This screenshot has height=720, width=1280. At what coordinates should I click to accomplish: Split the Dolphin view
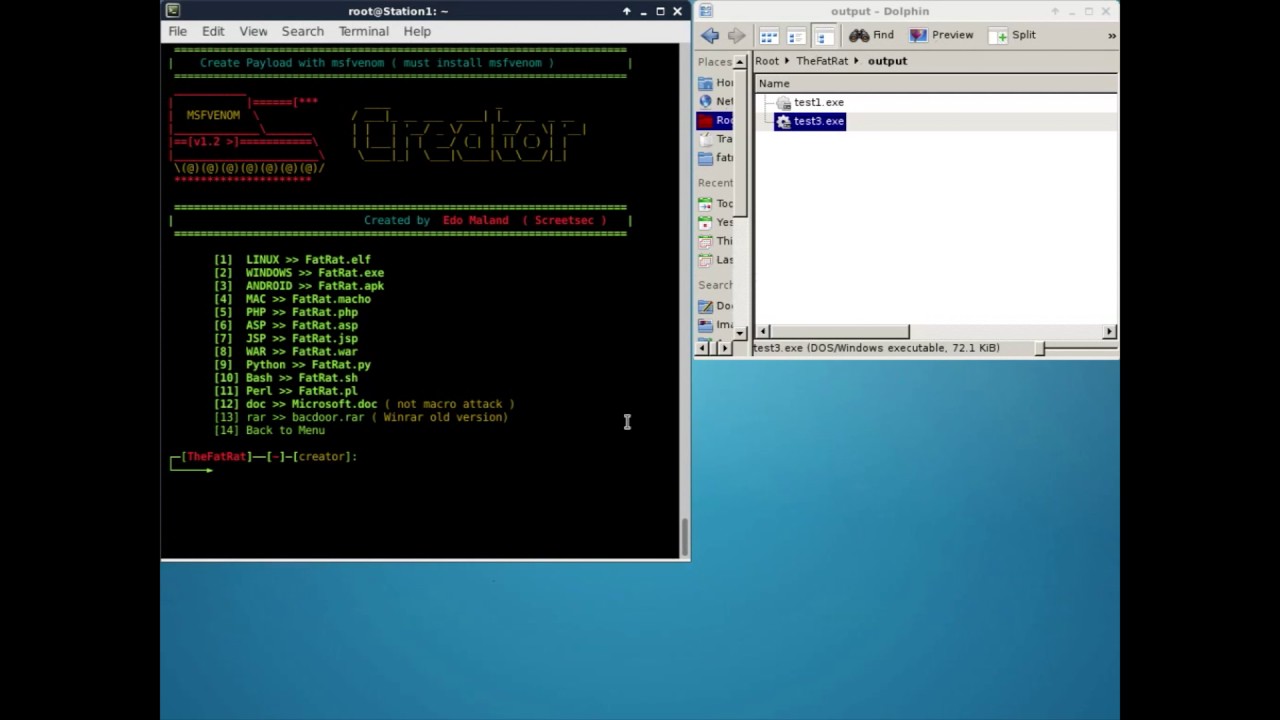click(x=1013, y=35)
